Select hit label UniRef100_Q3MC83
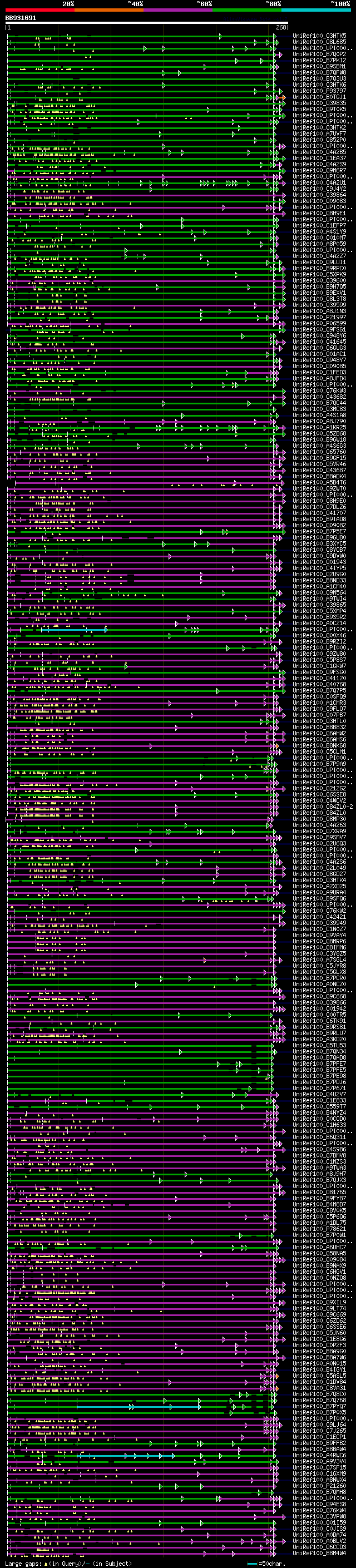The image size is (356, 1568). coord(319,409)
